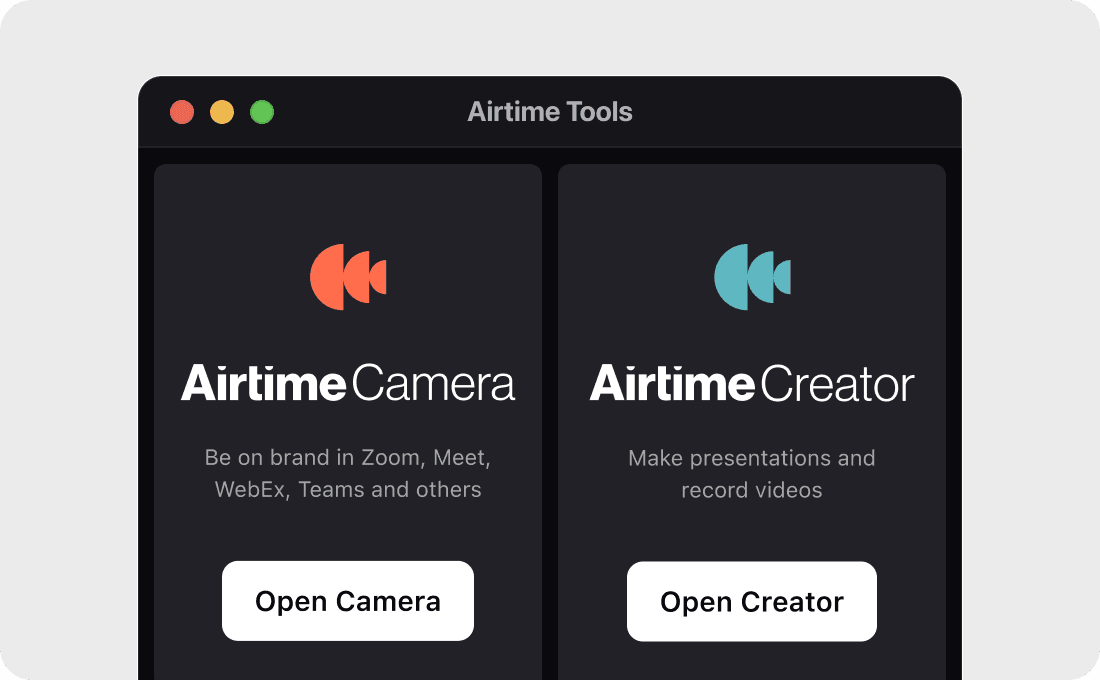Click 'Make presentations and record videos' text
The height and width of the screenshot is (680, 1100).
(x=752, y=474)
